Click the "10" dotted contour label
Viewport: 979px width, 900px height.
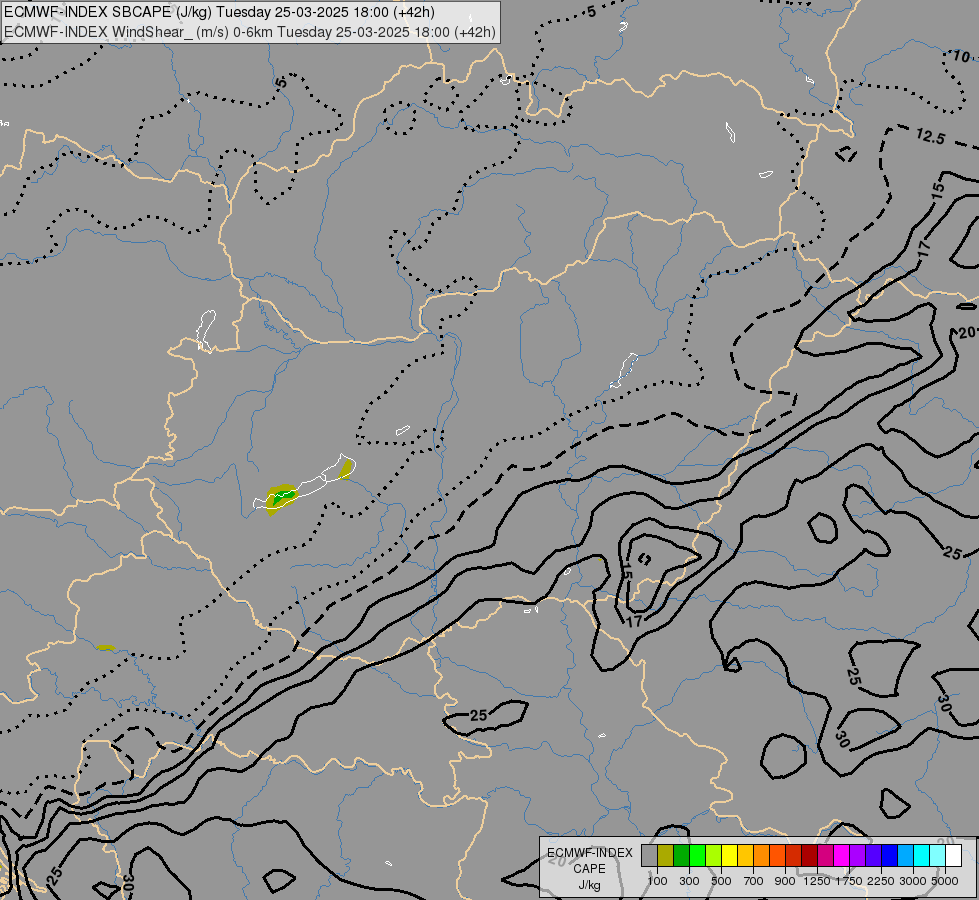(x=962, y=56)
